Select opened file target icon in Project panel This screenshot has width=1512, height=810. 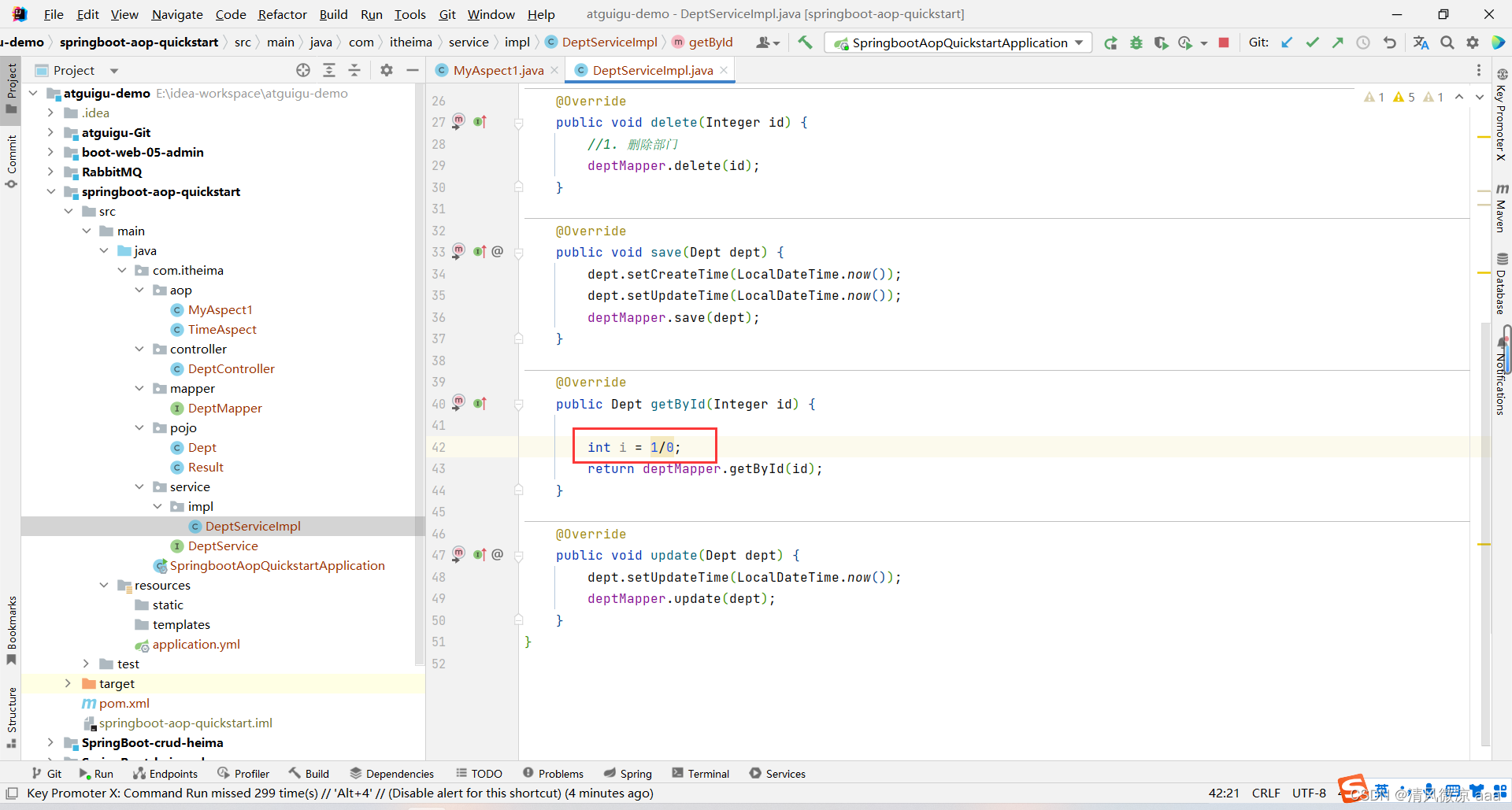pos(303,70)
